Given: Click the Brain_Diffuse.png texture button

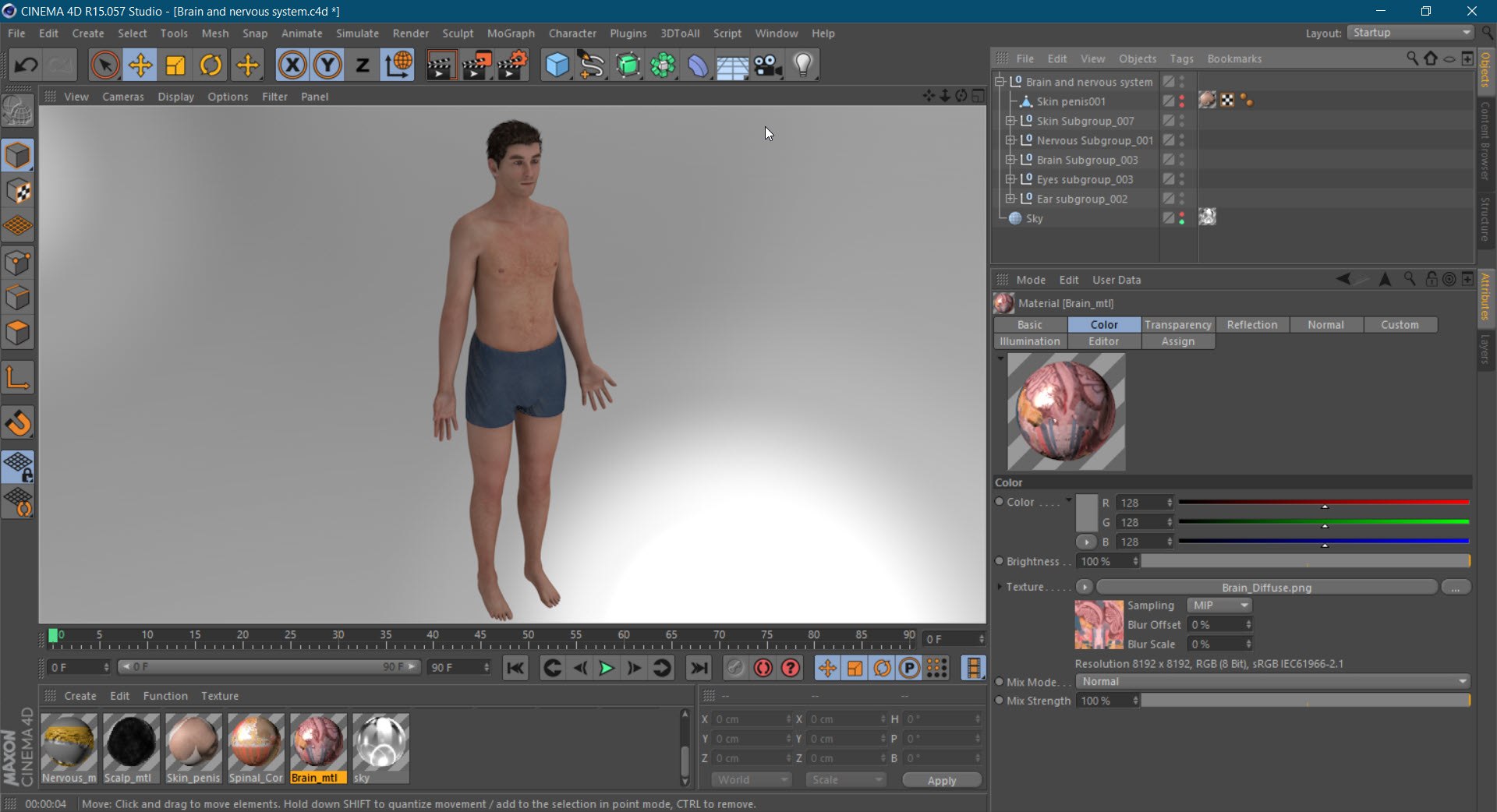Looking at the screenshot, I should pyautogui.click(x=1266, y=588).
